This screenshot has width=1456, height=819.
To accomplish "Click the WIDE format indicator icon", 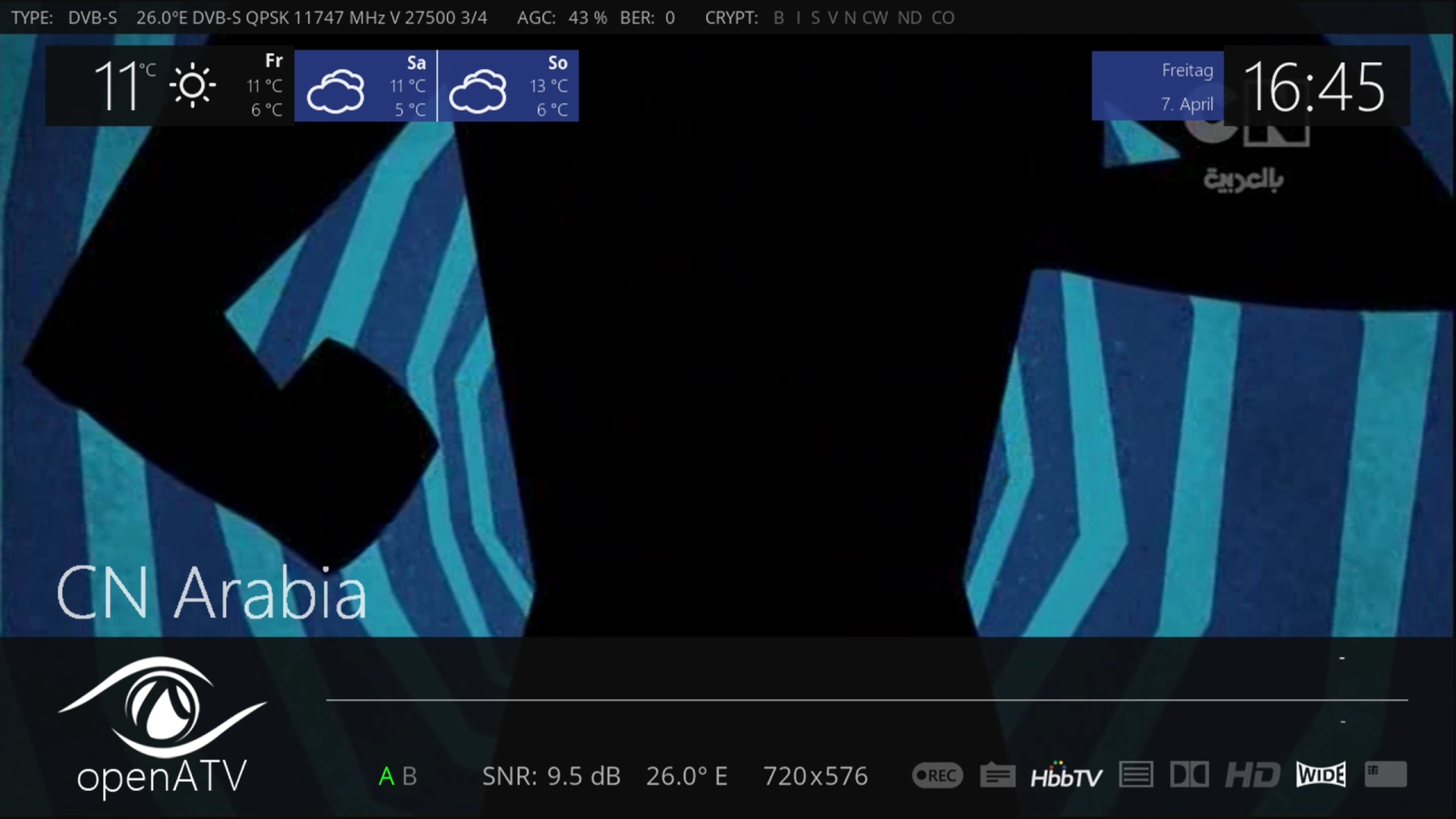I will click(x=1321, y=775).
